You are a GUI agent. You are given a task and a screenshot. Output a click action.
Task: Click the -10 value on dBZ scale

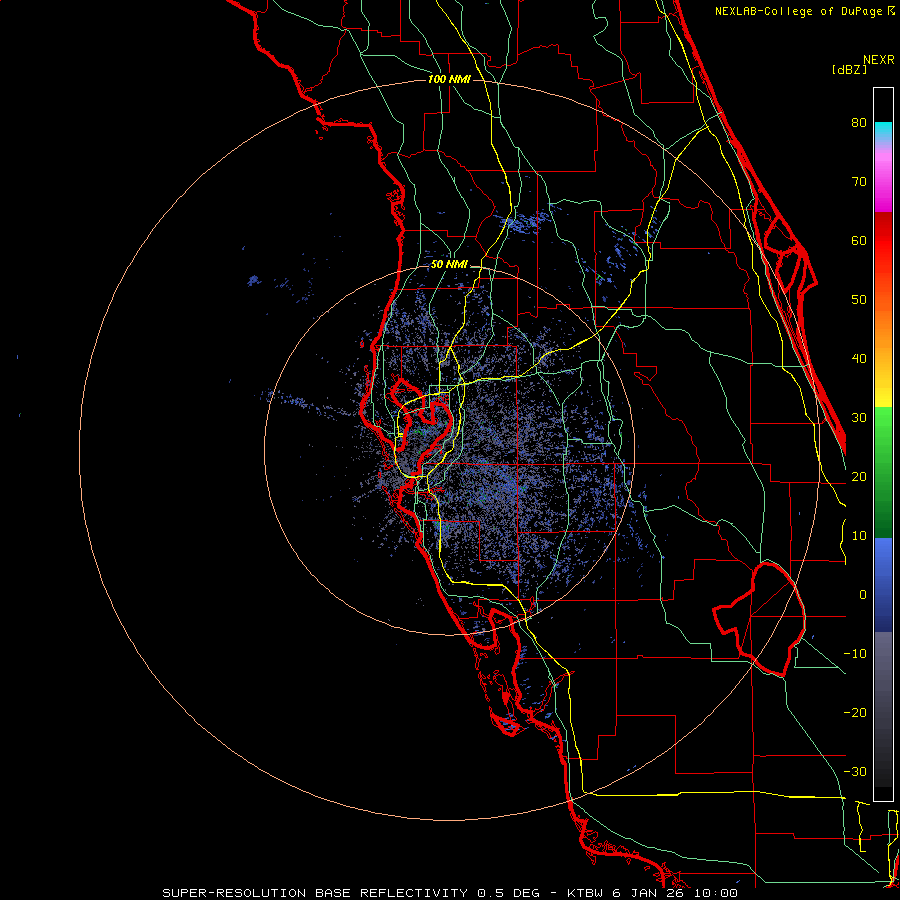click(x=855, y=654)
